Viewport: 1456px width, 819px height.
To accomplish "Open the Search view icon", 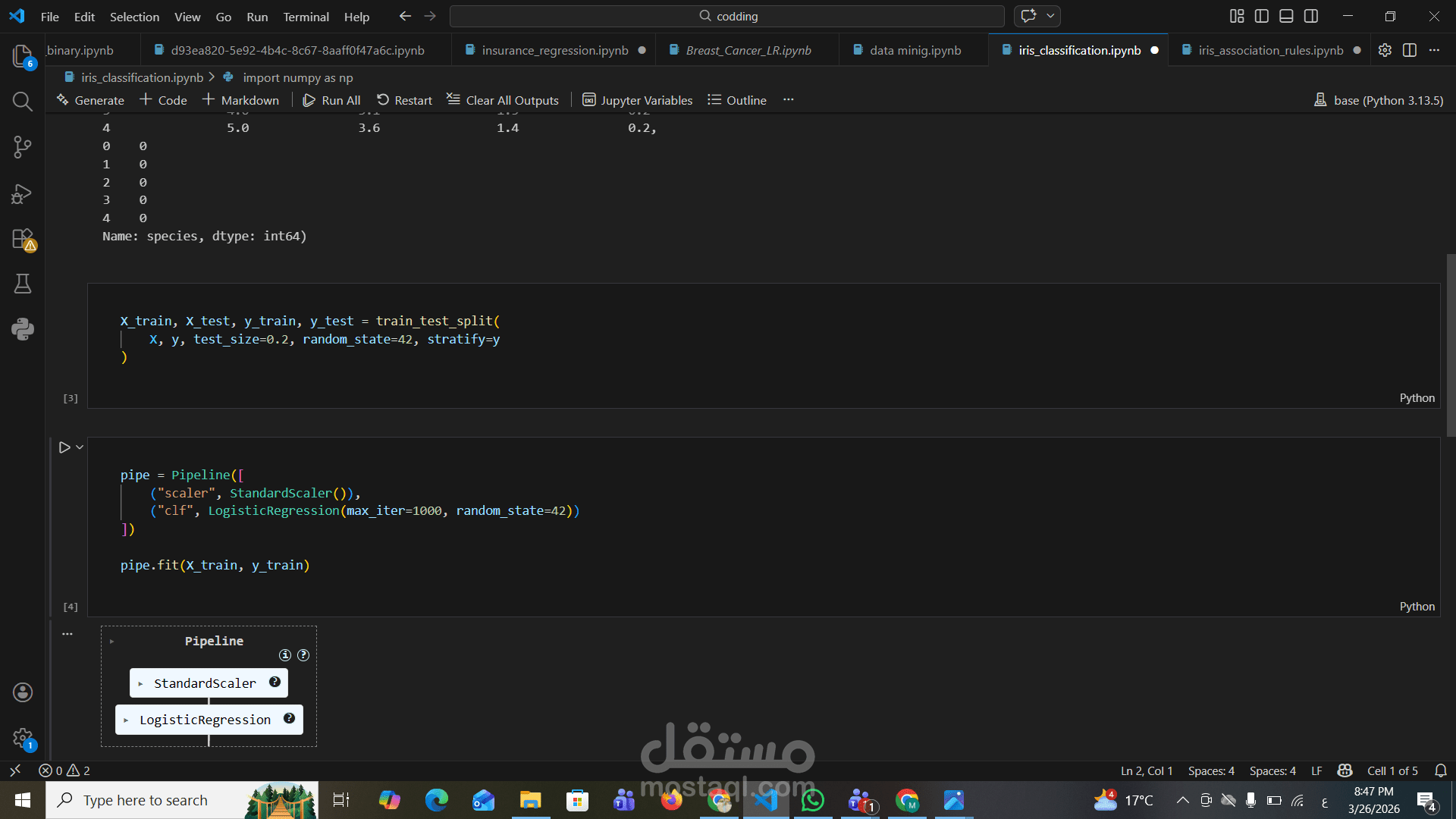I will [22, 102].
